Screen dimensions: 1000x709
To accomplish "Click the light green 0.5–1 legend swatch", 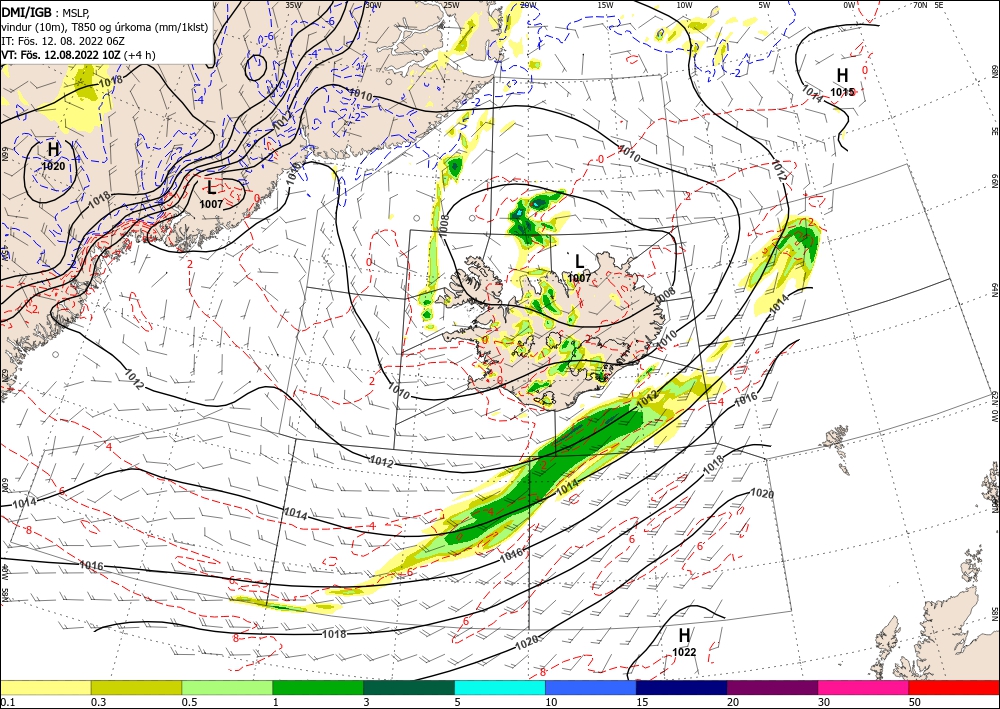I will 227,687.
